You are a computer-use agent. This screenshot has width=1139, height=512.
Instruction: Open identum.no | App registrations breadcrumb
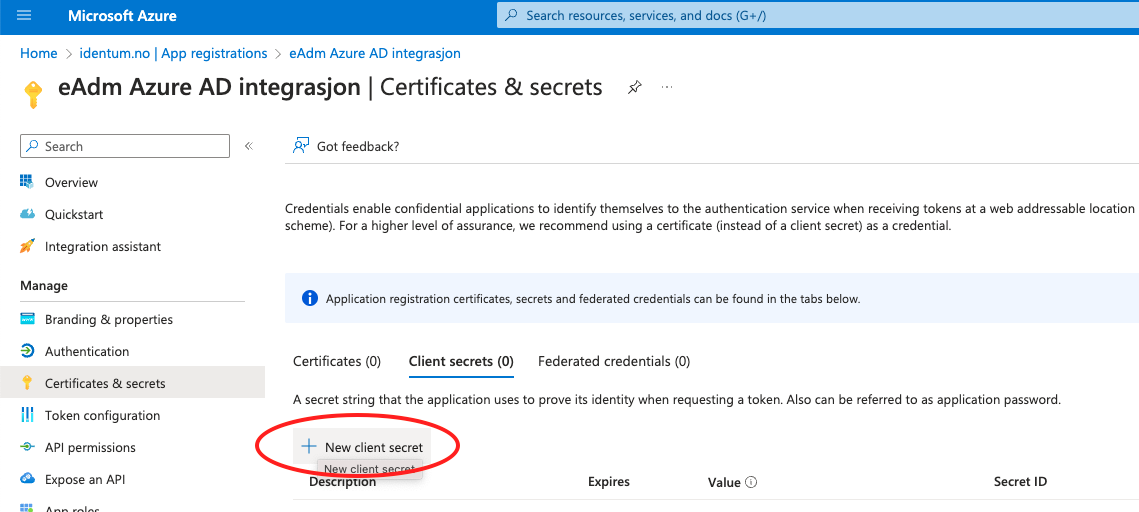tap(173, 53)
